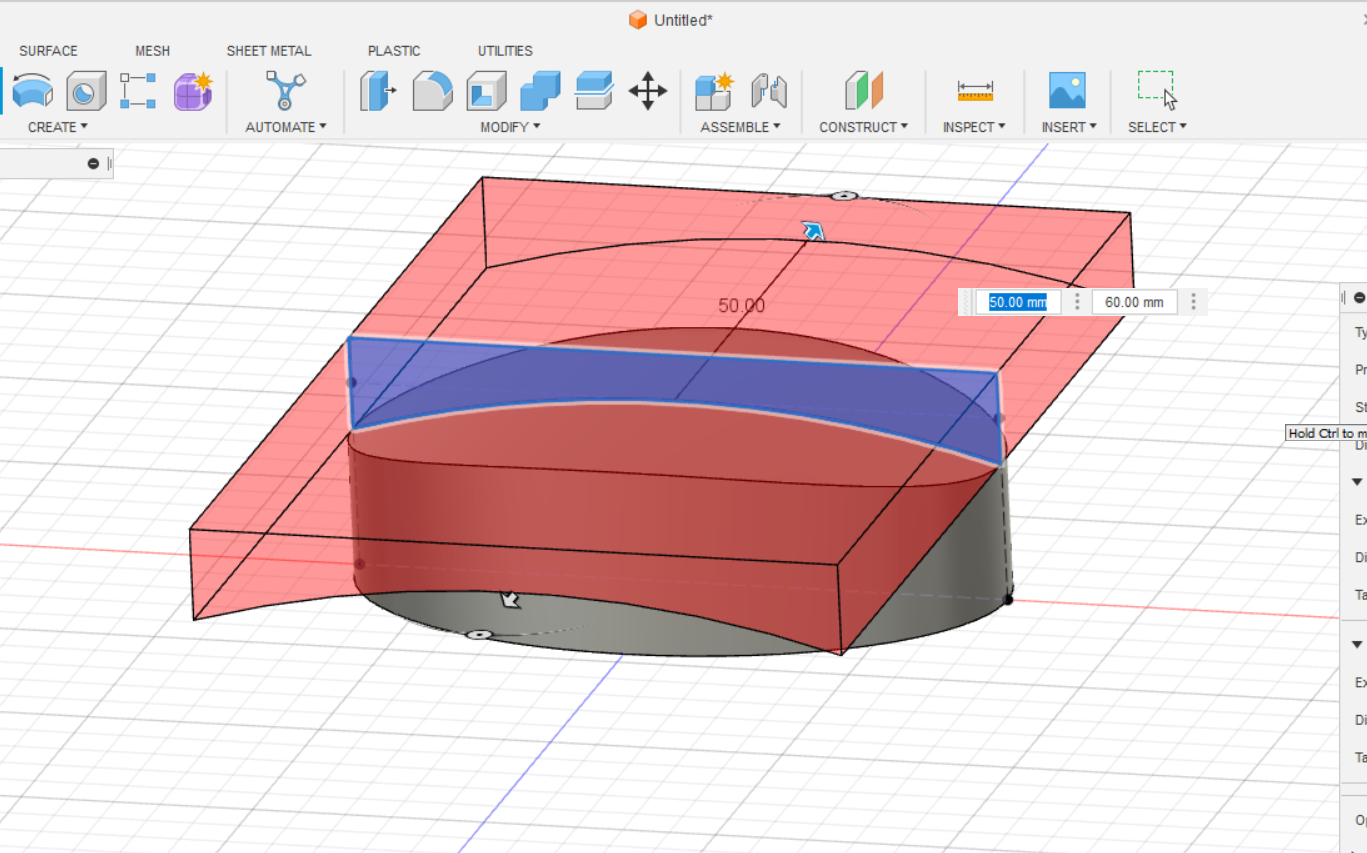Switch to the SURFACE tab
This screenshot has height=853, width=1367.
click(48, 51)
